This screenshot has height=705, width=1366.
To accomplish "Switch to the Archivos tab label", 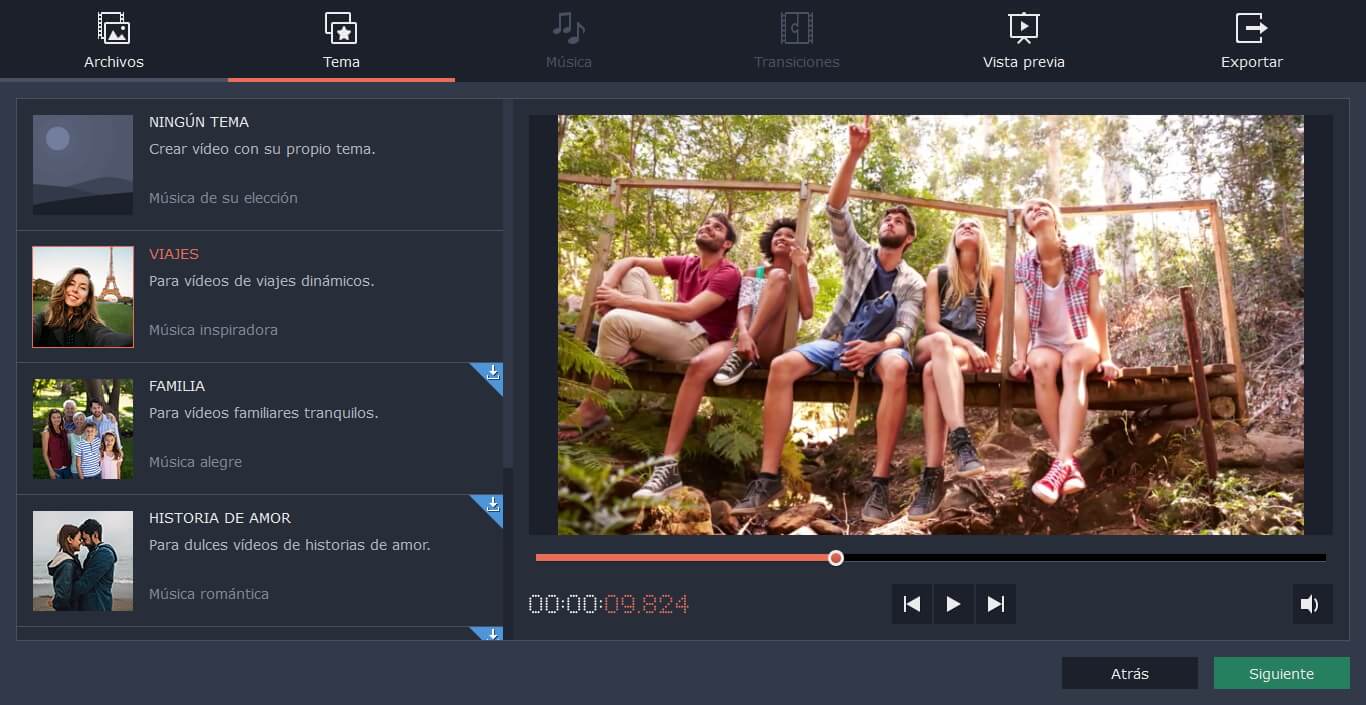I will pyautogui.click(x=114, y=62).
